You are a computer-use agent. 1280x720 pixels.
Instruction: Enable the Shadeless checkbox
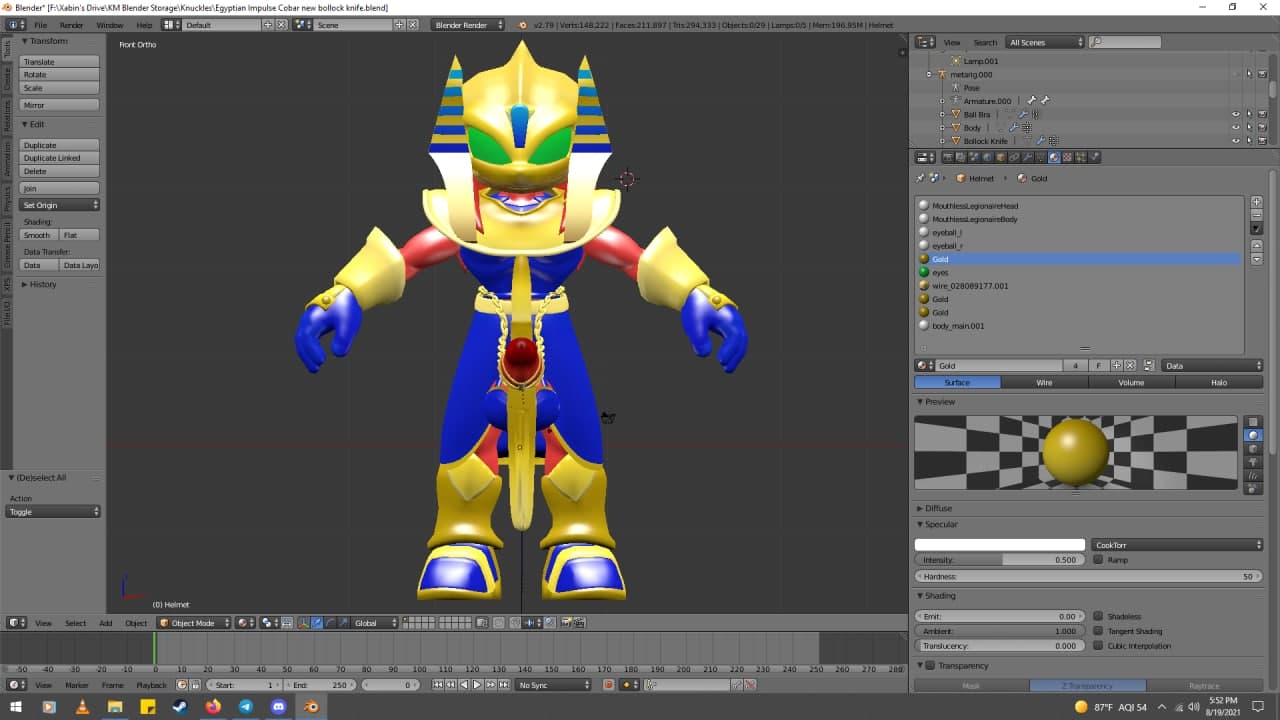(1098, 617)
